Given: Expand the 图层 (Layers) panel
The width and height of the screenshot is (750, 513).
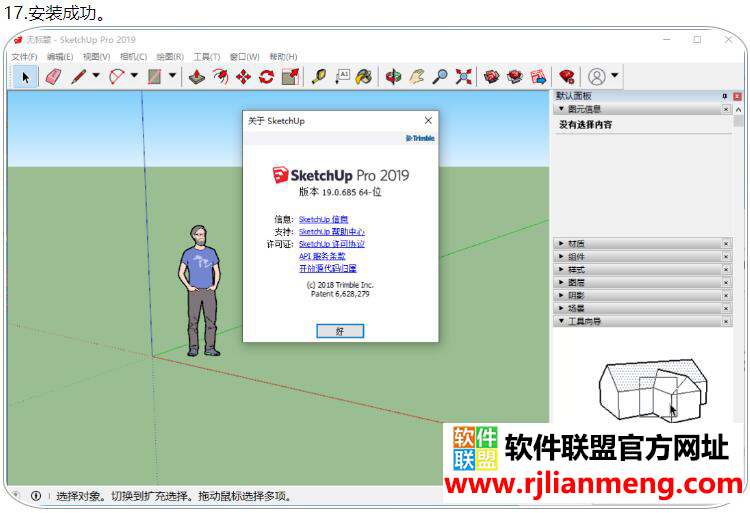Looking at the screenshot, I should pyautogui.click(x=576, y=282).
